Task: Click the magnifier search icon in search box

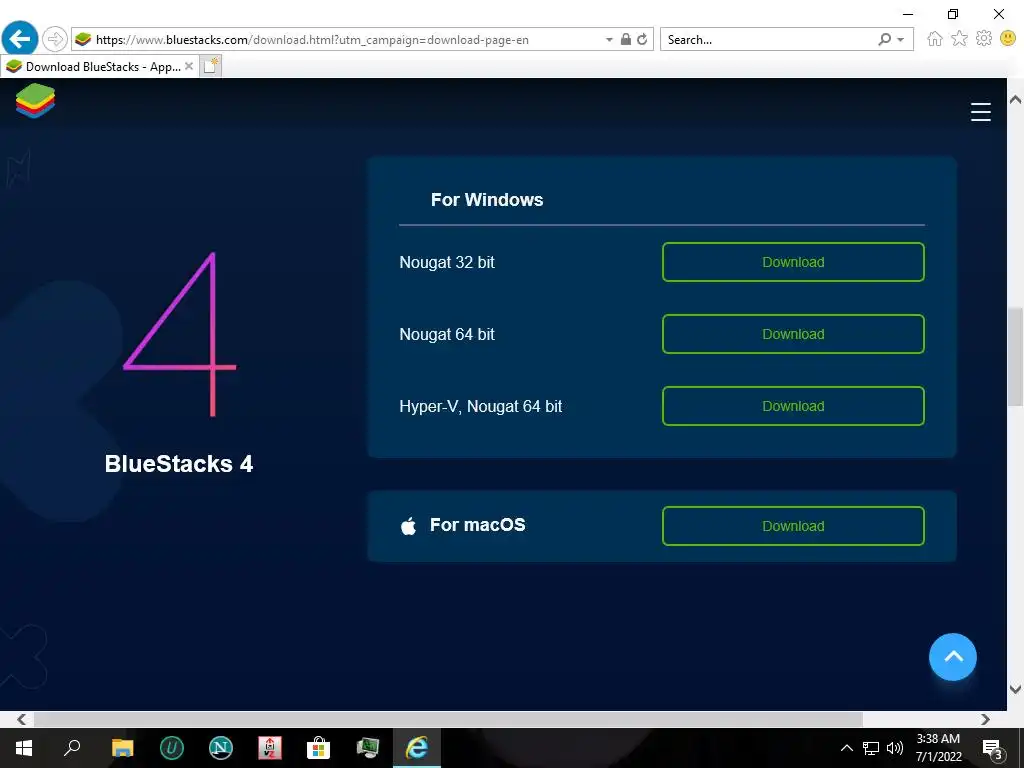Action: point(884,39)
